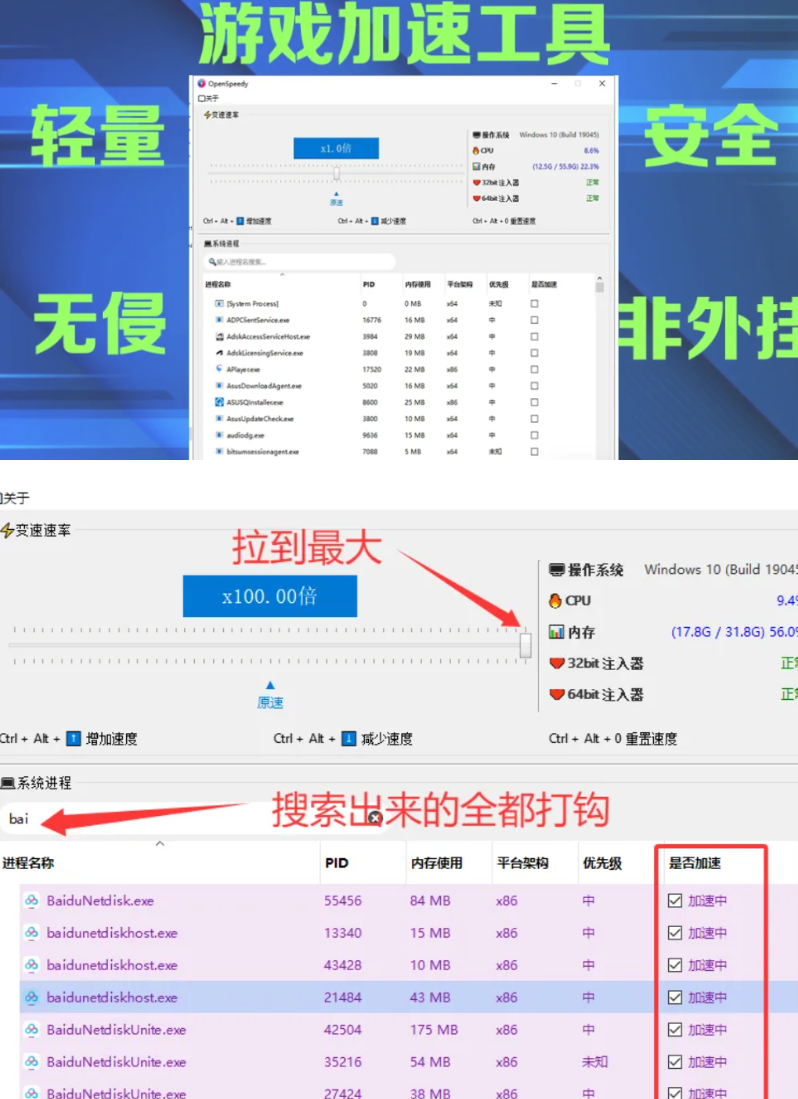The image size is (798, 1099).
Task: Enable acceleration checkbox for audiodg.exe
Action: click(x=535, y=435)
